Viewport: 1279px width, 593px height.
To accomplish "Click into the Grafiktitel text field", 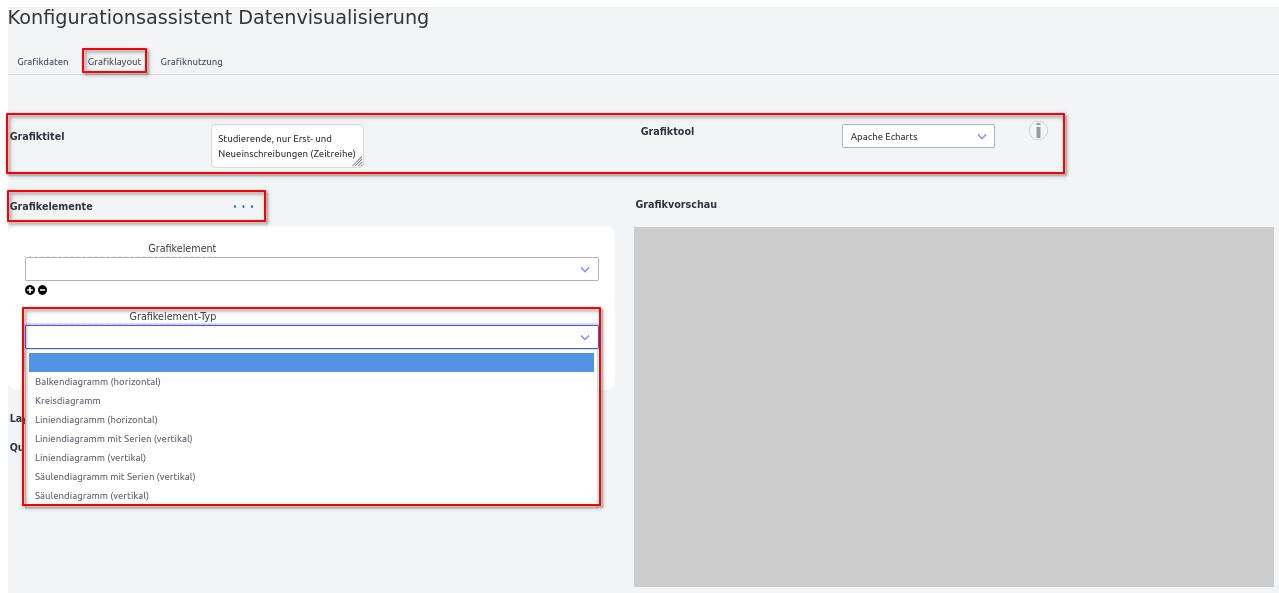I will pyautogui.click(x=286, y=146).
